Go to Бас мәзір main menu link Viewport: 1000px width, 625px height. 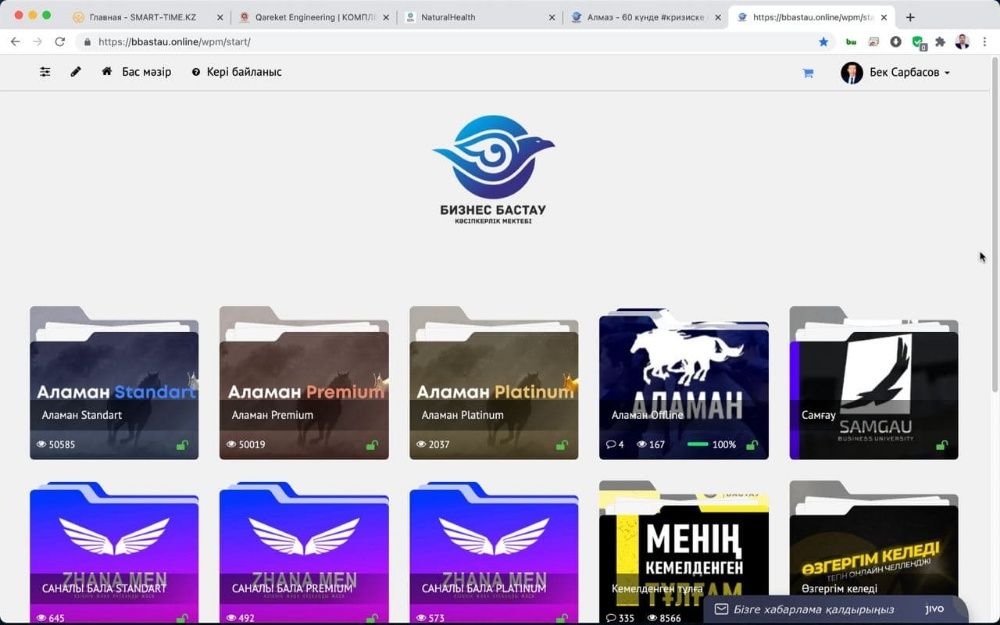147,72
